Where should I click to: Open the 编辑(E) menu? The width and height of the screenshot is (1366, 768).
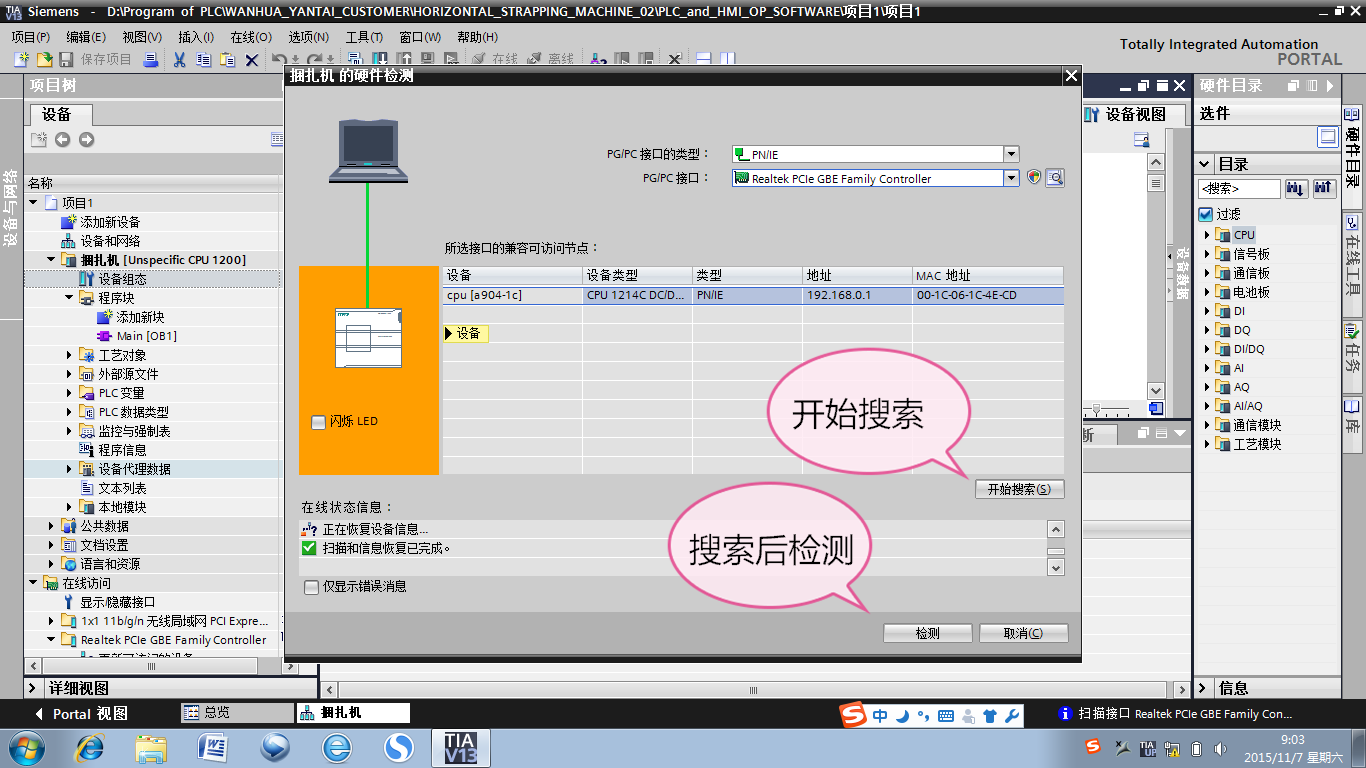[x=86, y=37]
